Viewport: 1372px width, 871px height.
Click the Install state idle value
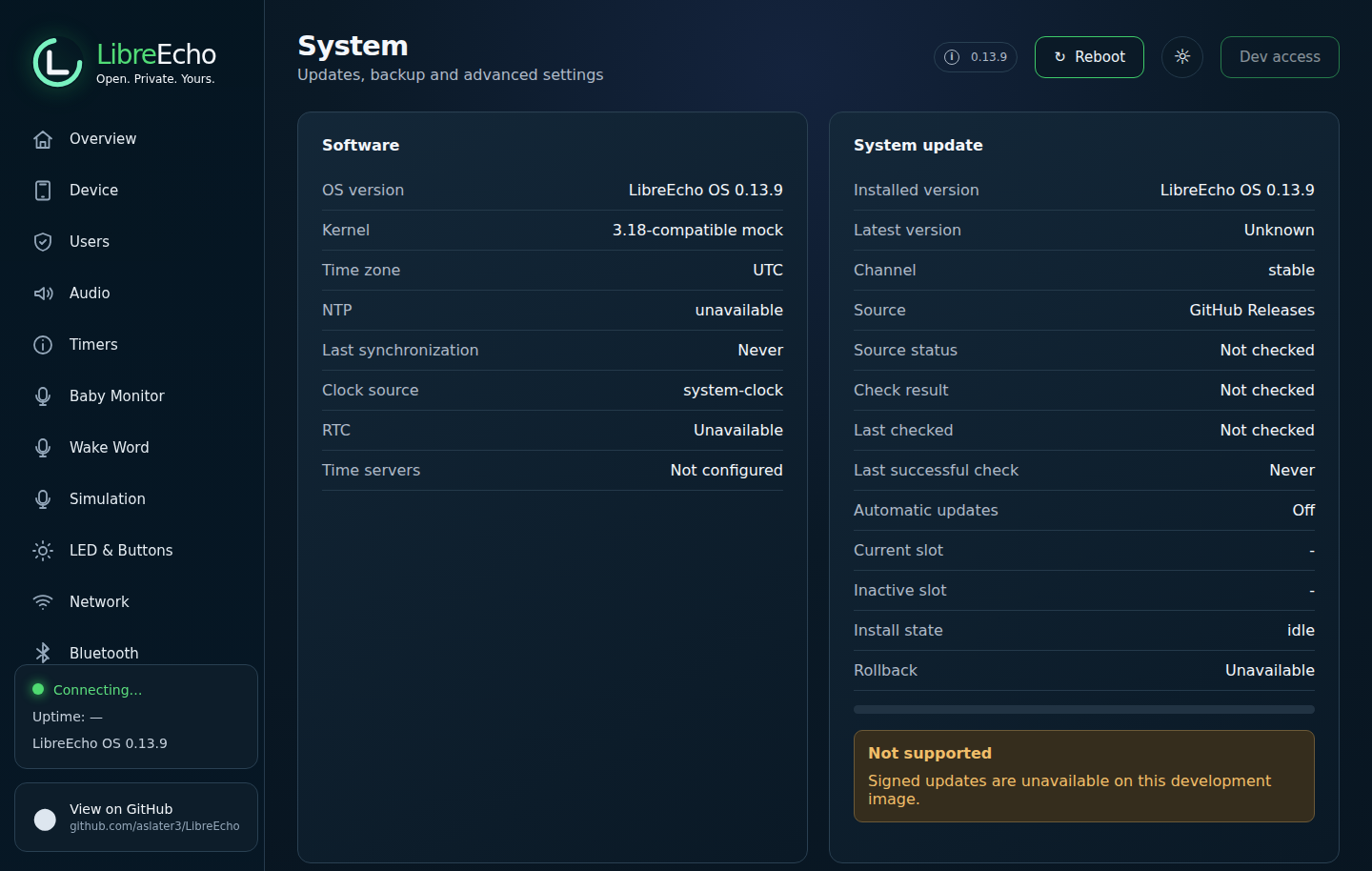point(1301,631)
